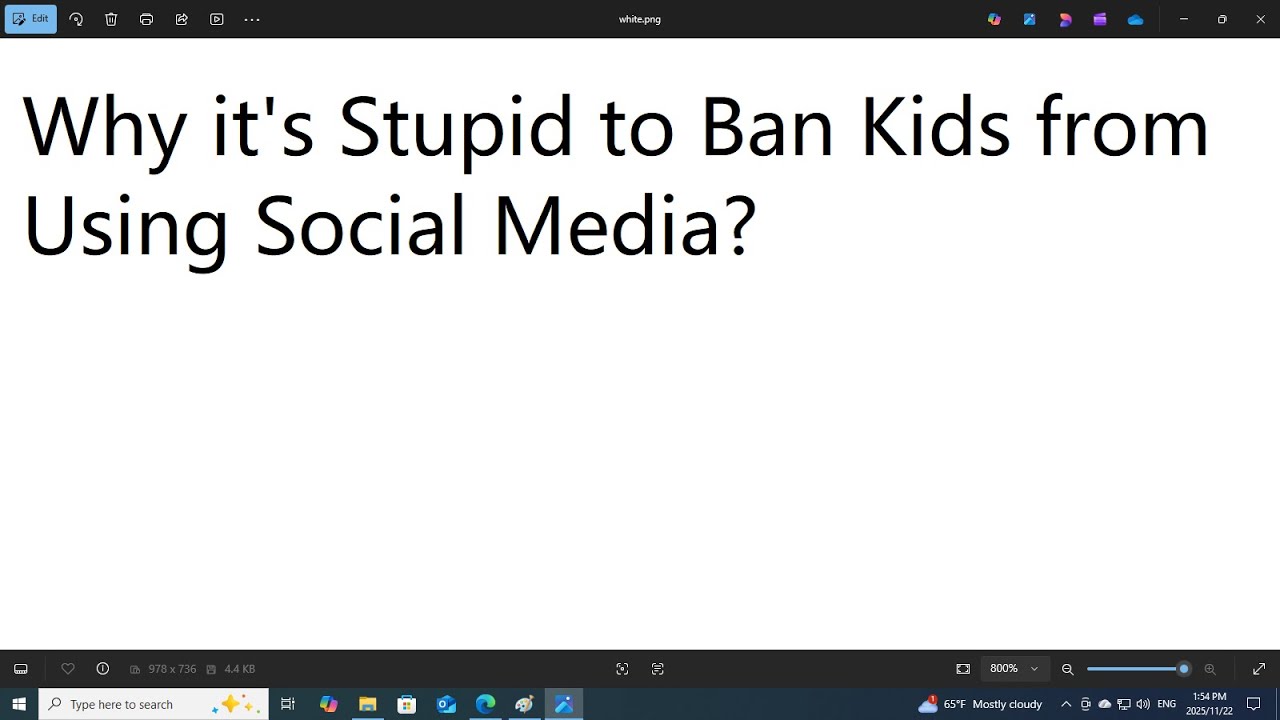Image resolution: width=1280 pixels, height=720 pixels.
Task: Open the OneDrive cloud icon in title bar
Action: pos(1135,19)
